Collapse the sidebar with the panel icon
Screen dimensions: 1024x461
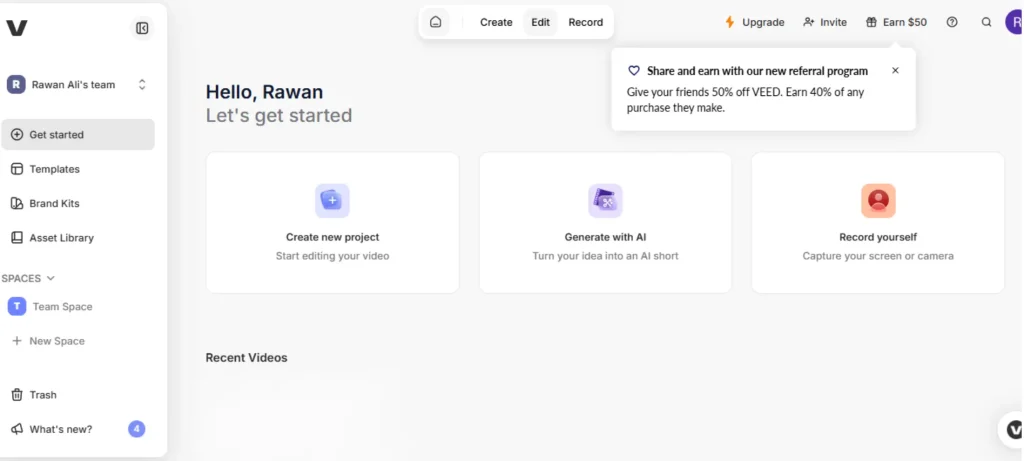[142, 28]
